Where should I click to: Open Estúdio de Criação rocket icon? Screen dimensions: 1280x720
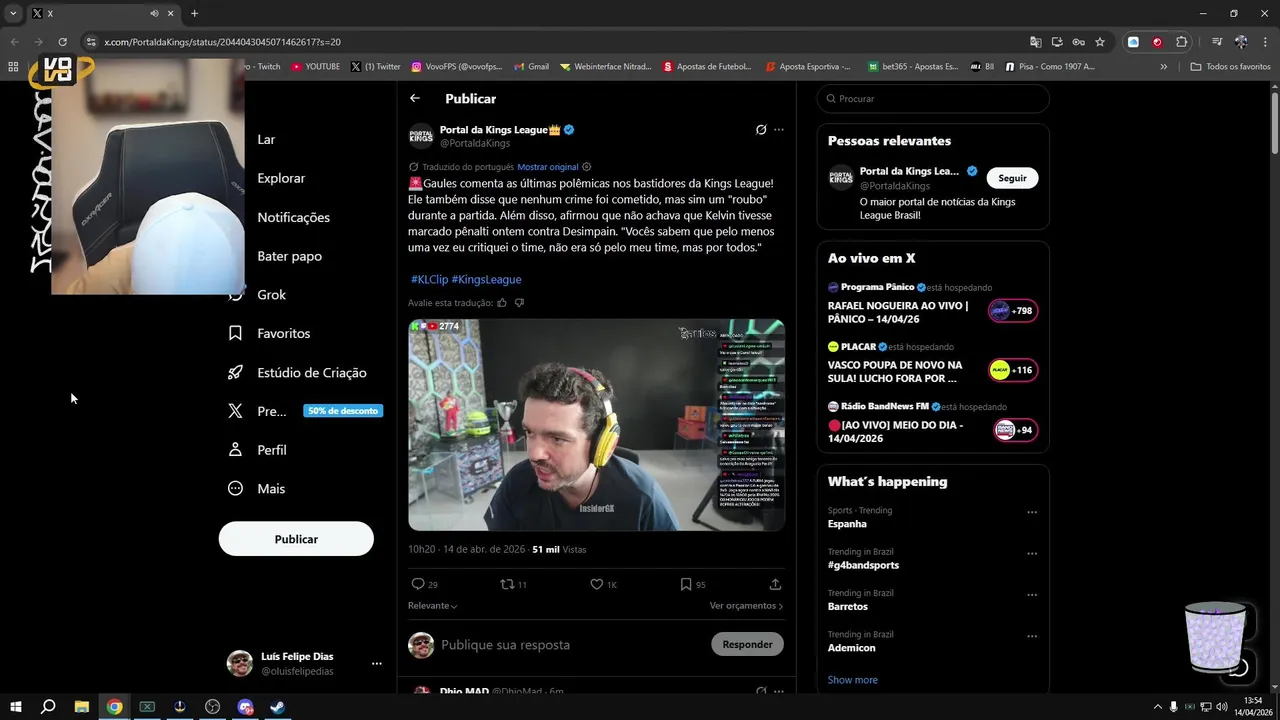235,372
